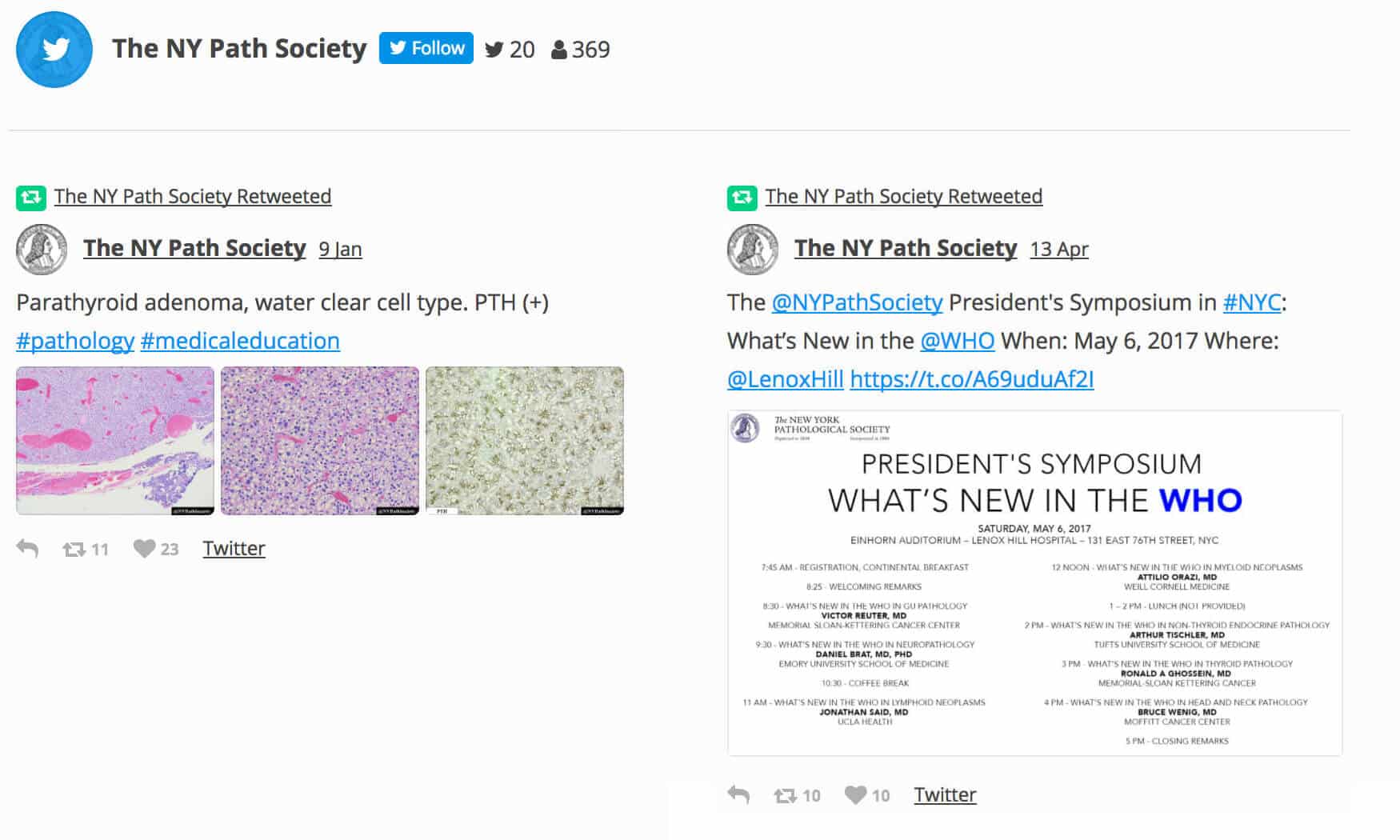Retweet the President's Symposium tweet
The image size is (1400, 840).
point(786,796)
